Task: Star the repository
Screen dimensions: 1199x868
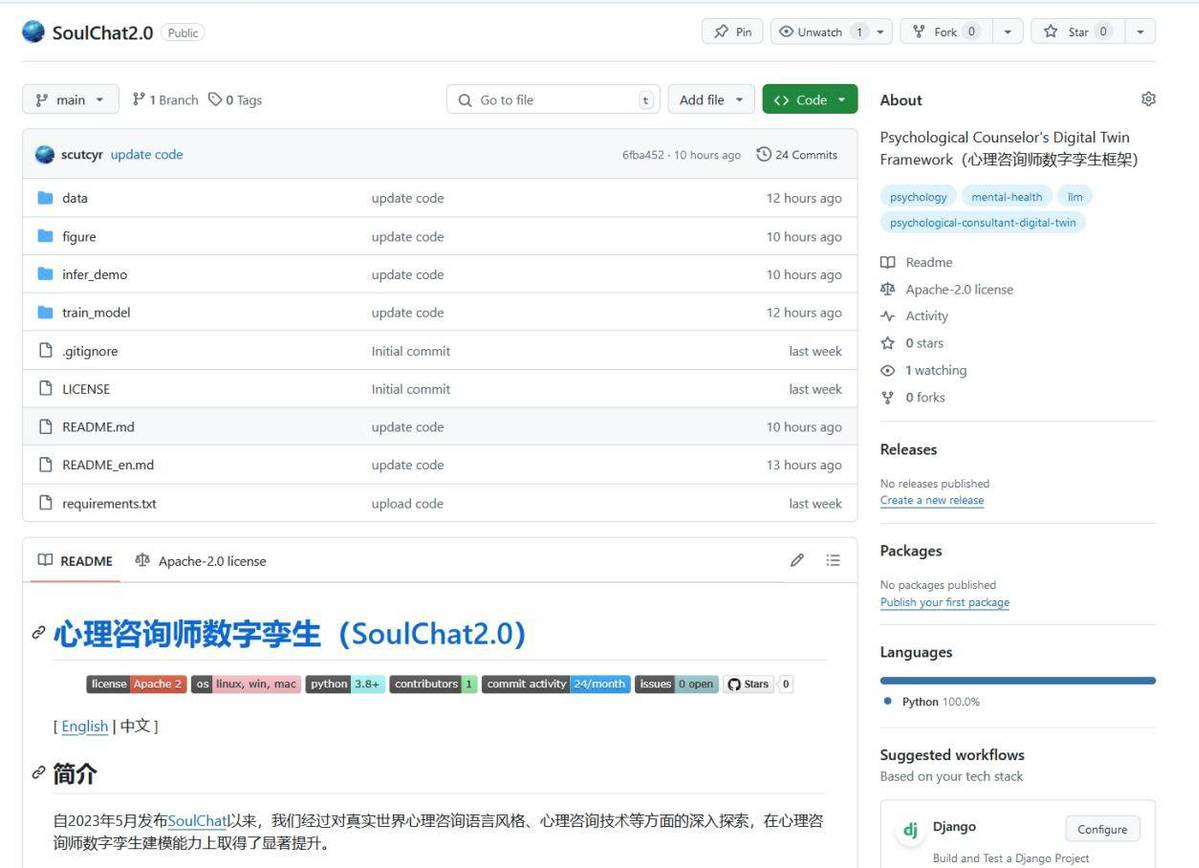Action: click(x=1078, y=31)
